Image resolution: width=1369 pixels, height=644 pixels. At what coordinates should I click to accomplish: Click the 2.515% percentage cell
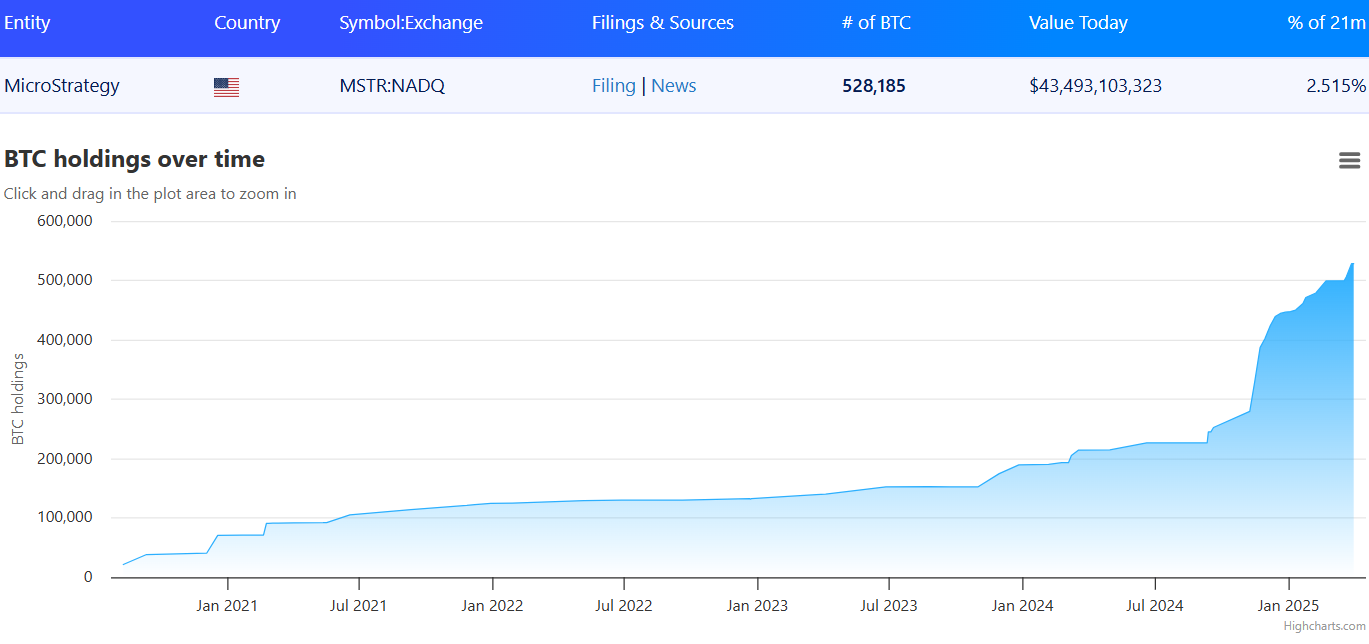[x=1335, y=86]
